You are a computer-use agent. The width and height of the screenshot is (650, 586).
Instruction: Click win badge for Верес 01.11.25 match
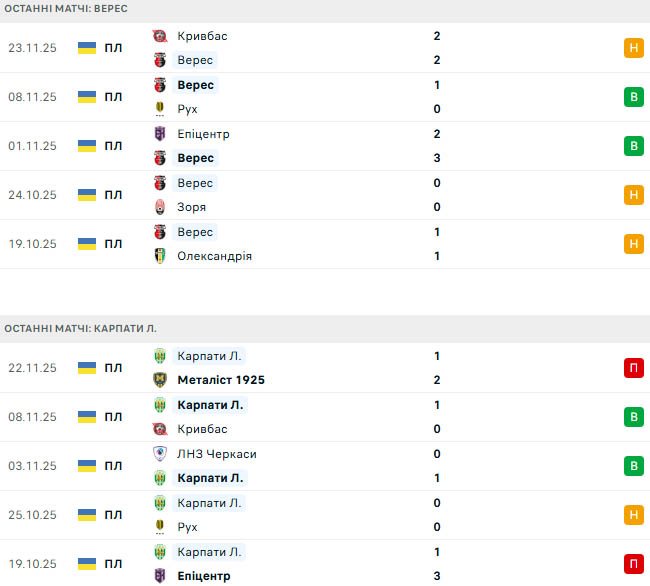633,146
